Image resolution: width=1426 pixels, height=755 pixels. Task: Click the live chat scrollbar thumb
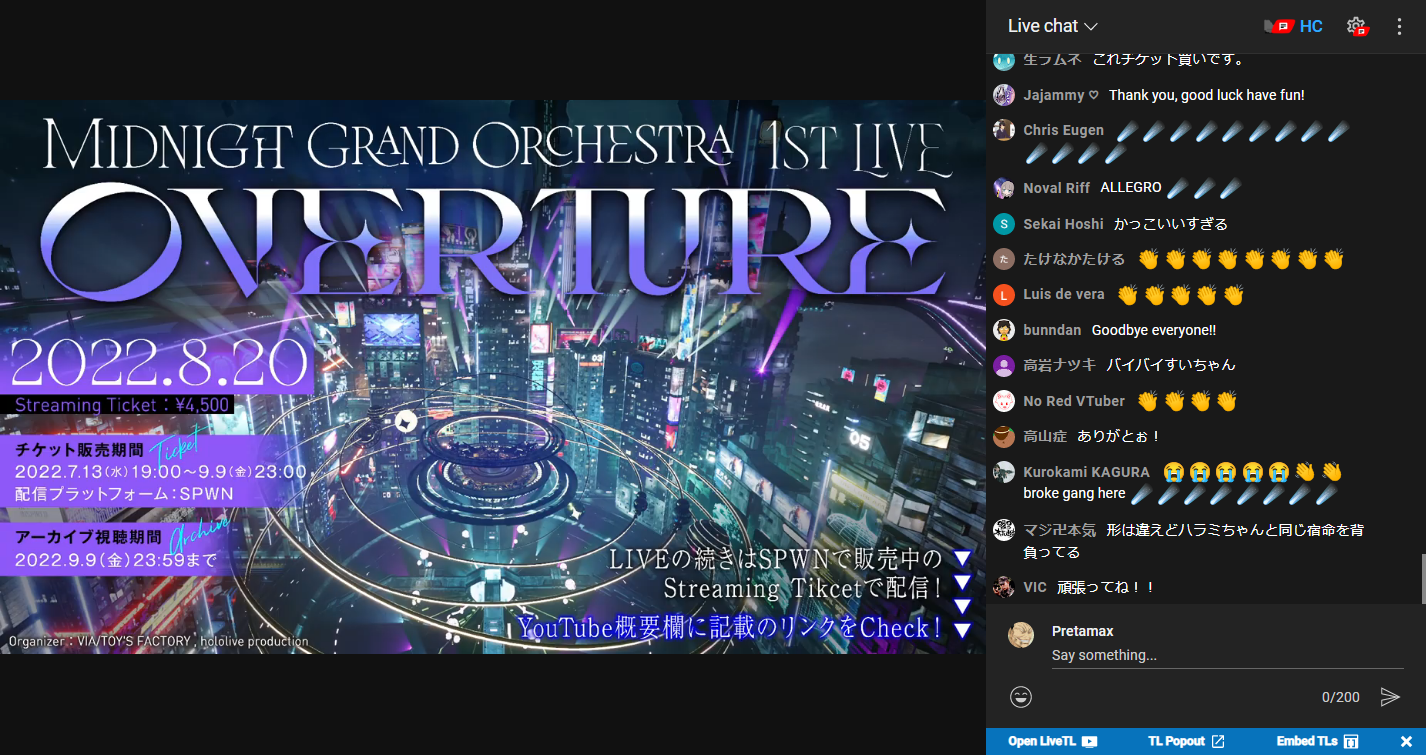click(x=1422, y=579)
